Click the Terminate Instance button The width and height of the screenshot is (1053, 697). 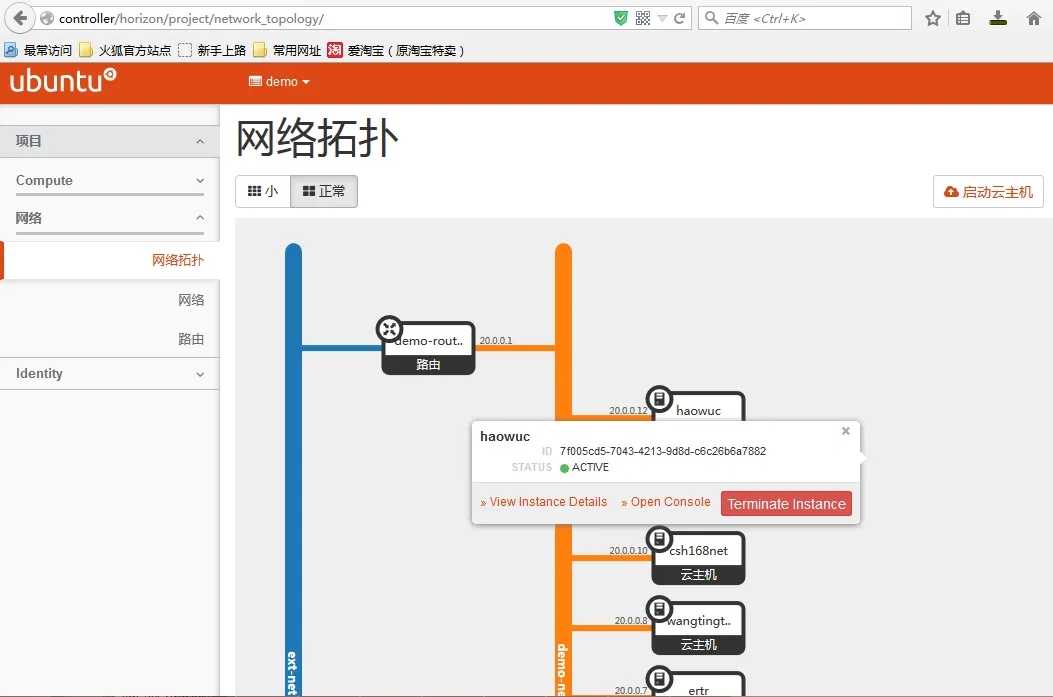pyautogui.click(x=786, y=504)
